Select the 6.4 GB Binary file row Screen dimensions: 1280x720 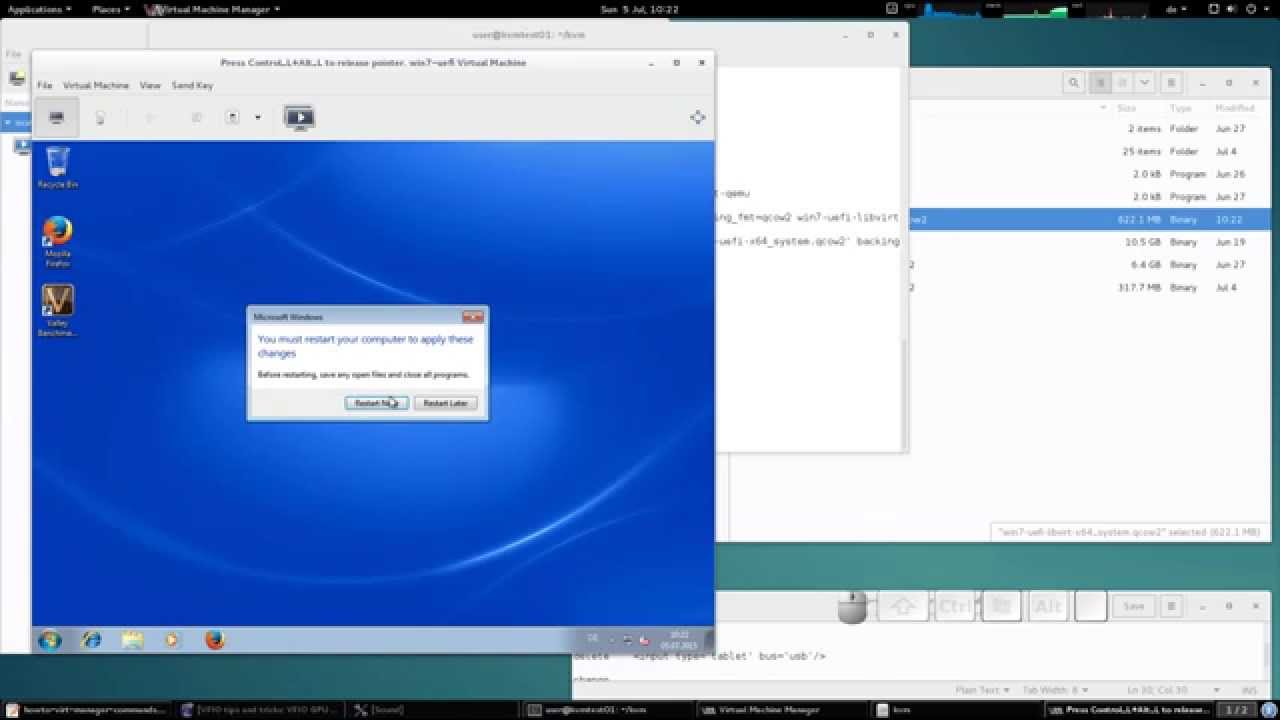(1089, 265)
